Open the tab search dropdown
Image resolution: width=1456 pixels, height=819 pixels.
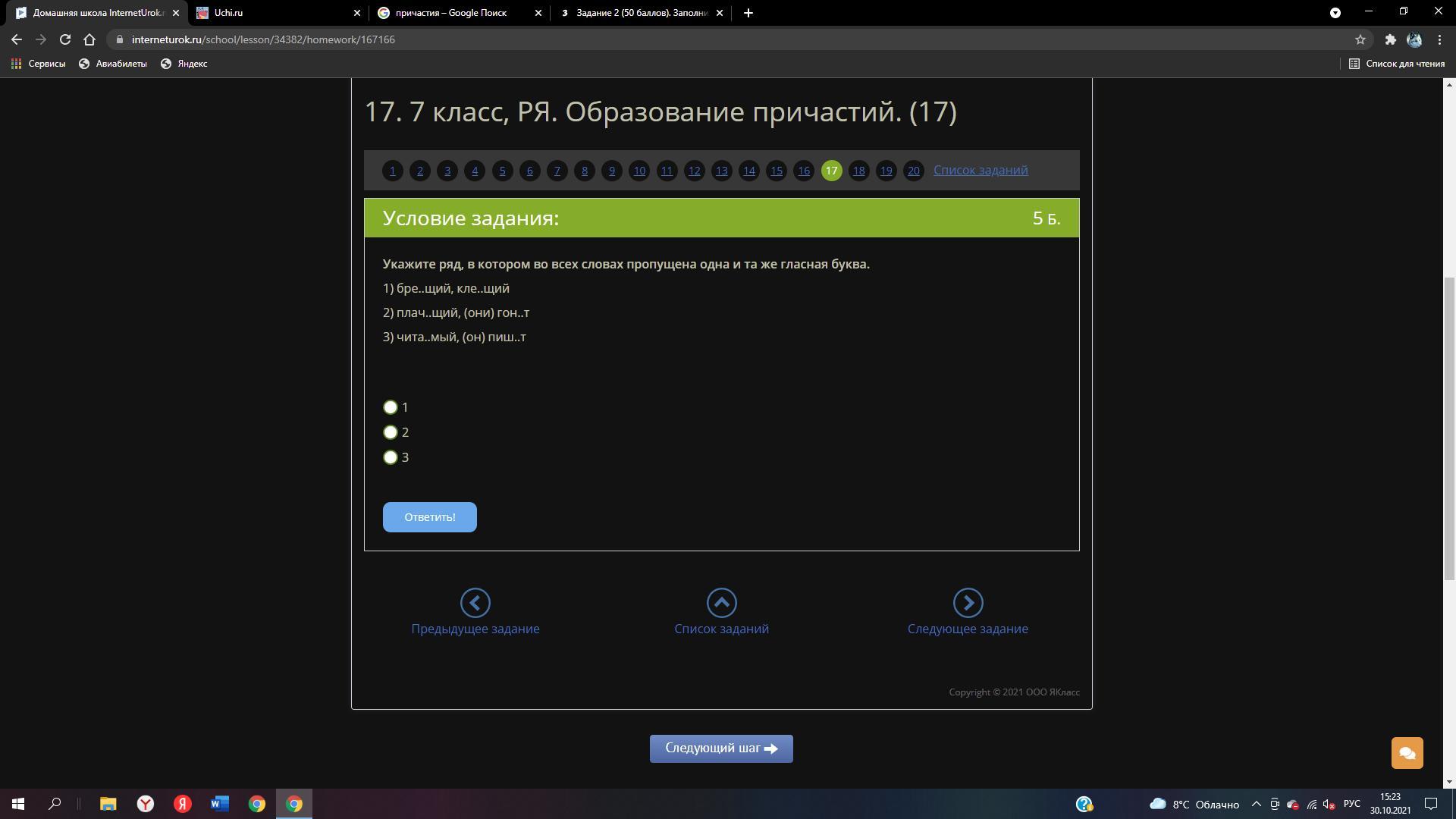pyautogui.click(x=1335, y=12)
